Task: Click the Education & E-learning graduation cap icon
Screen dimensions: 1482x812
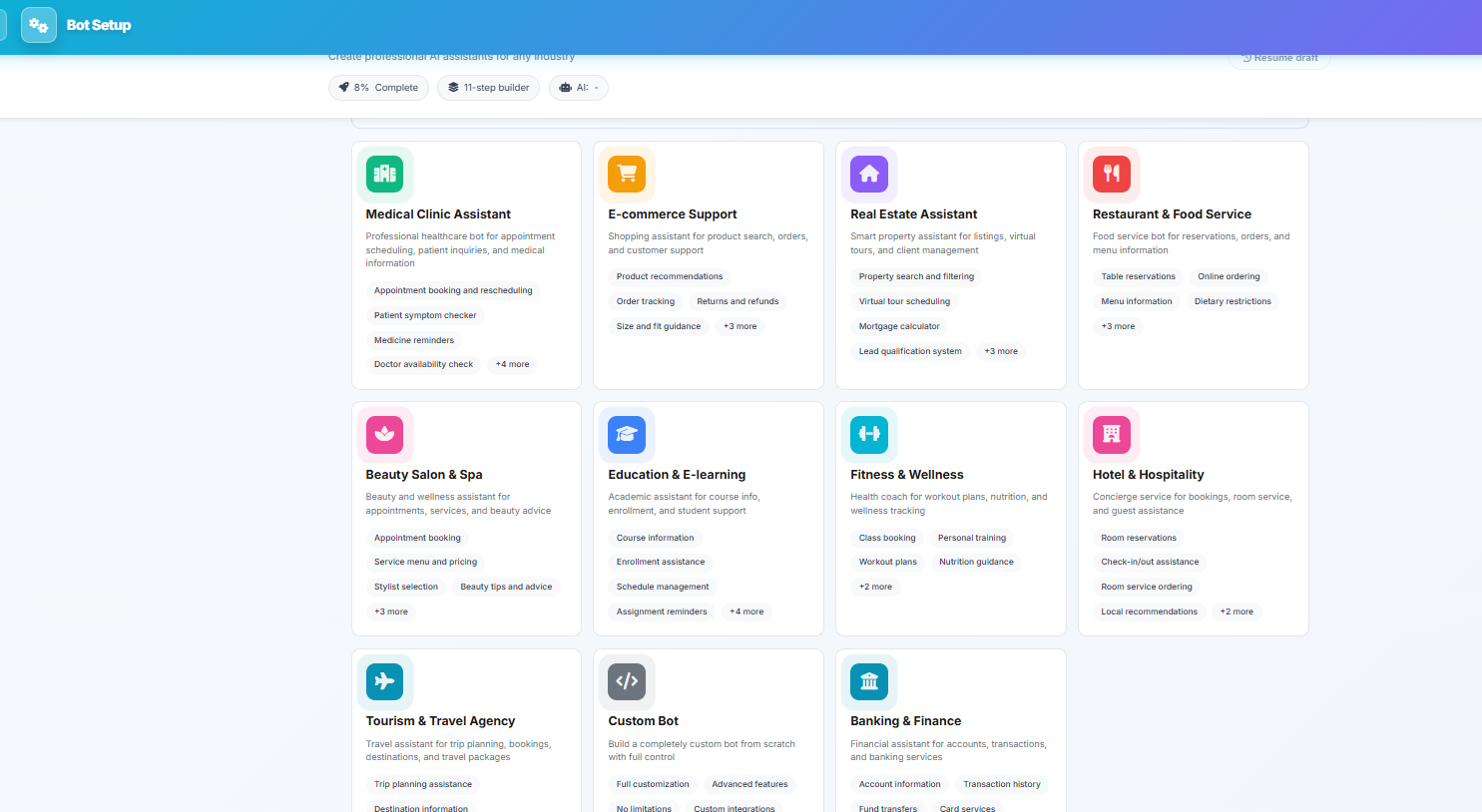Action: point(627,434)
